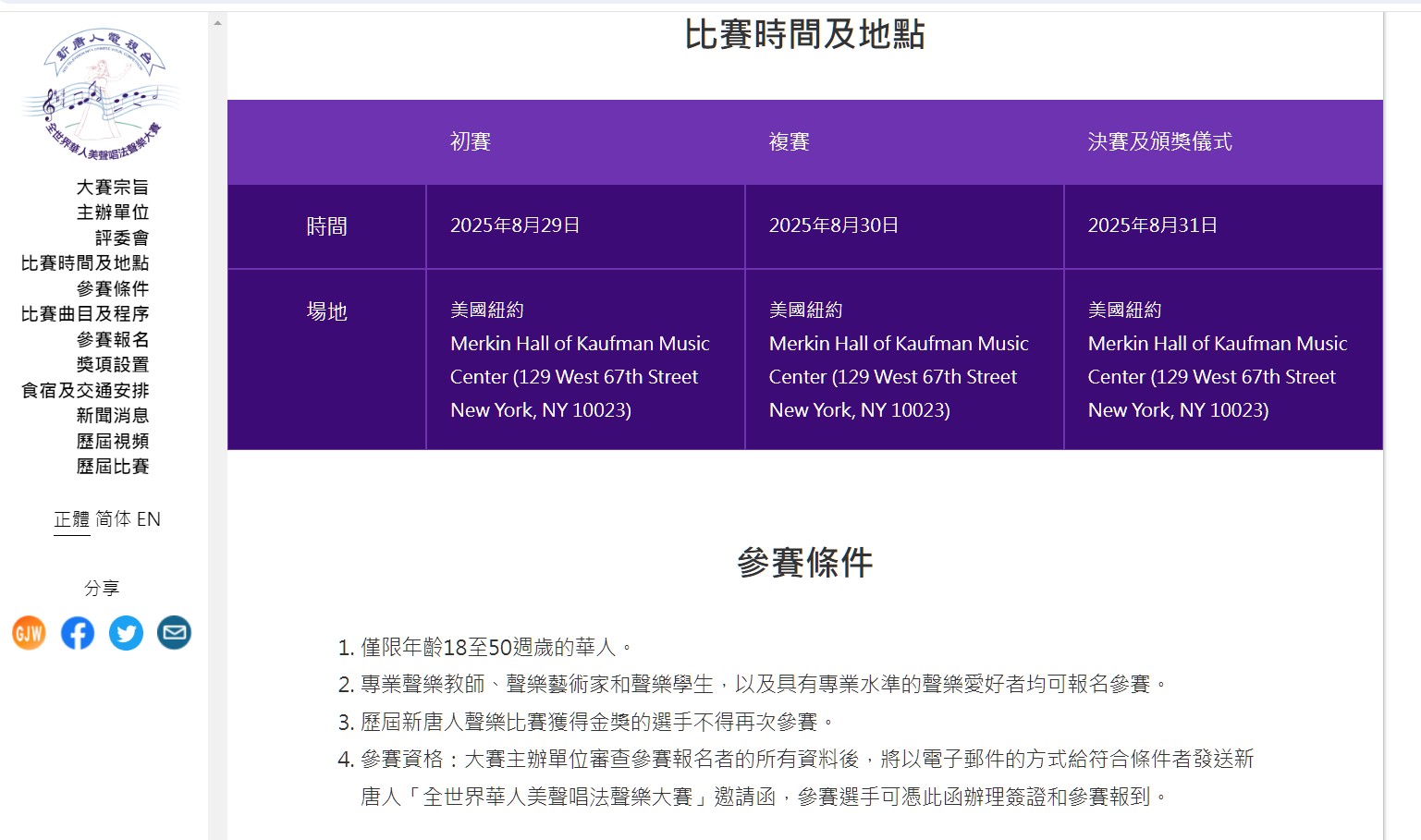Image resolution: width=1421 pixels, height=840 pixels.
Task: Select 參賽條件 in the sidebar
Action: click(x=112, y=289)
